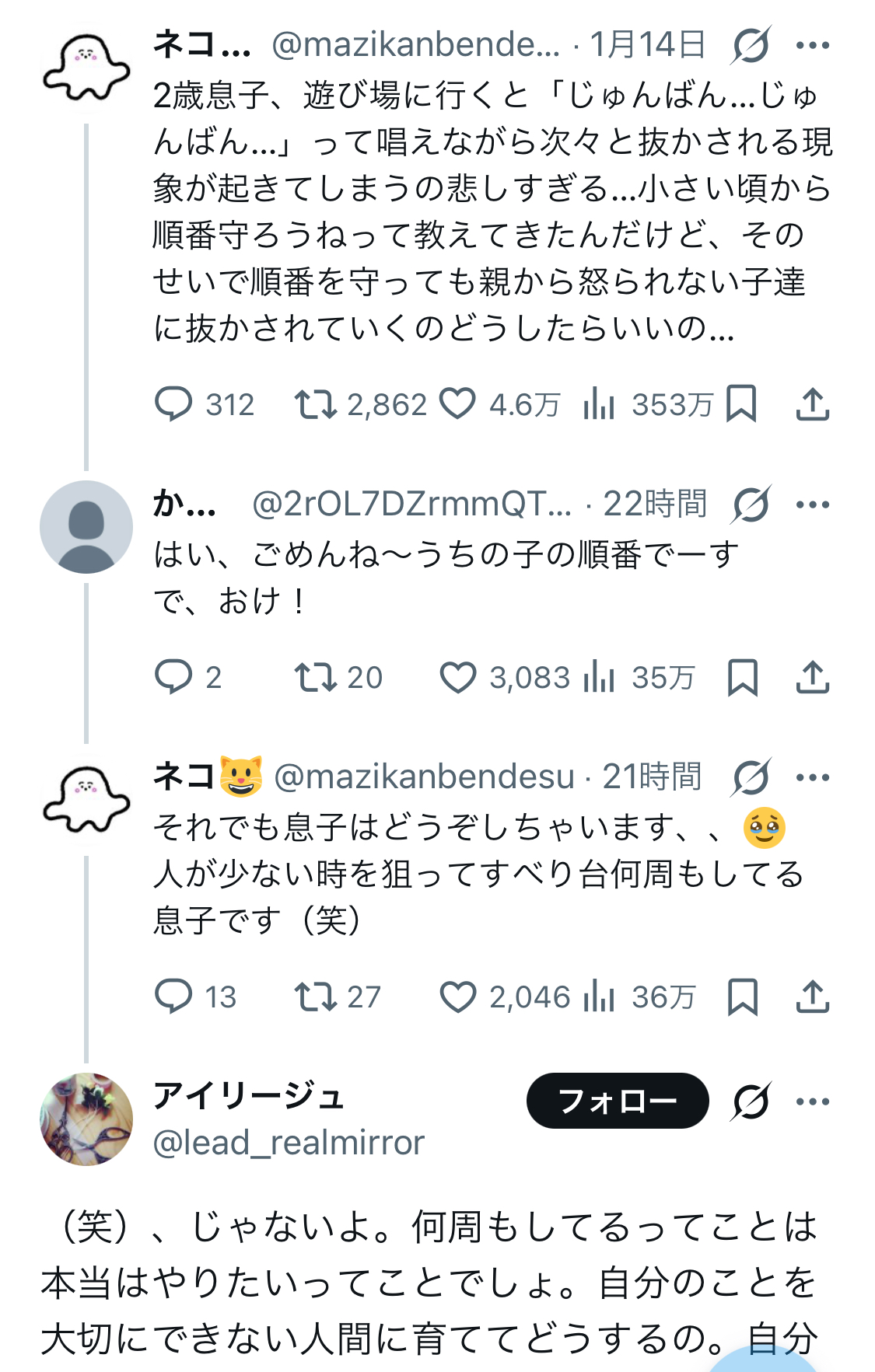
Task: Share the first tweet with 353万 views
Action: tap(813, 404)
